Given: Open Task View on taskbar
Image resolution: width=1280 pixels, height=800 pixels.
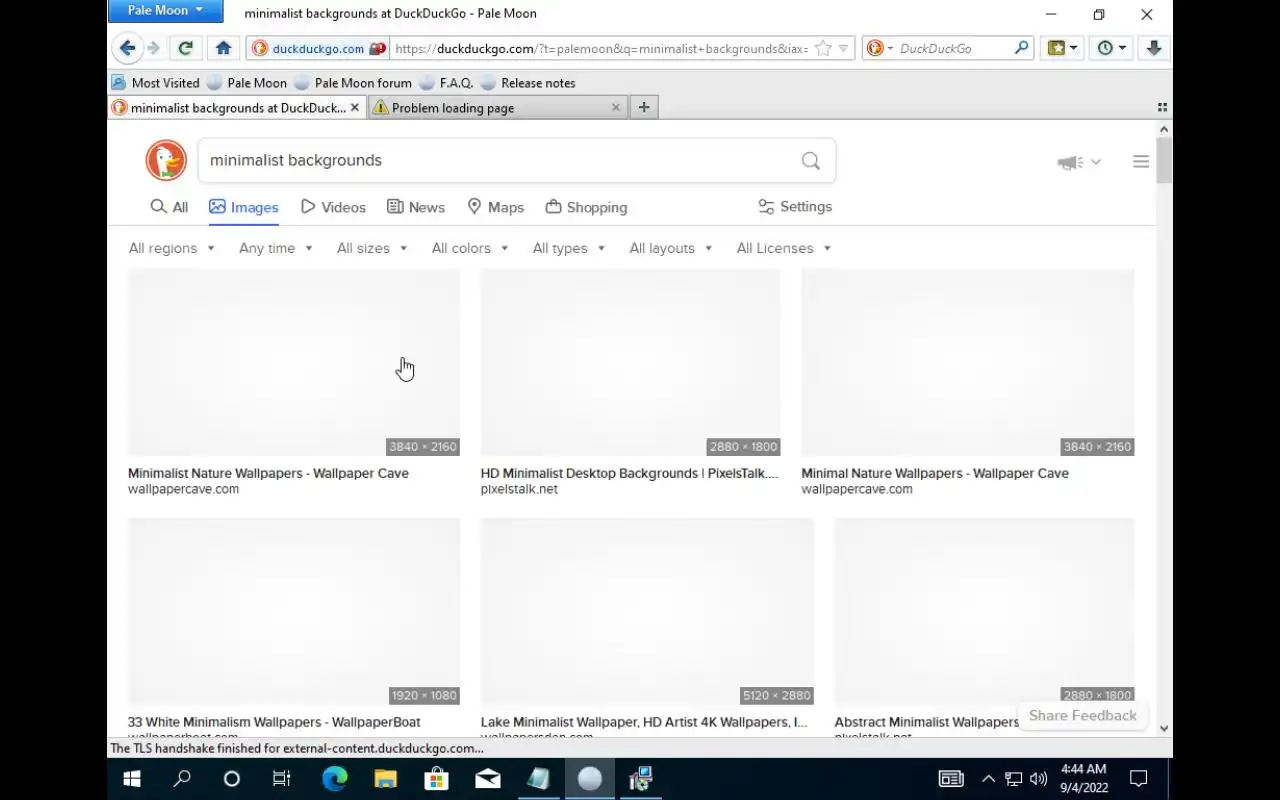Looking at the screenshot, I should tap(281, 779).
